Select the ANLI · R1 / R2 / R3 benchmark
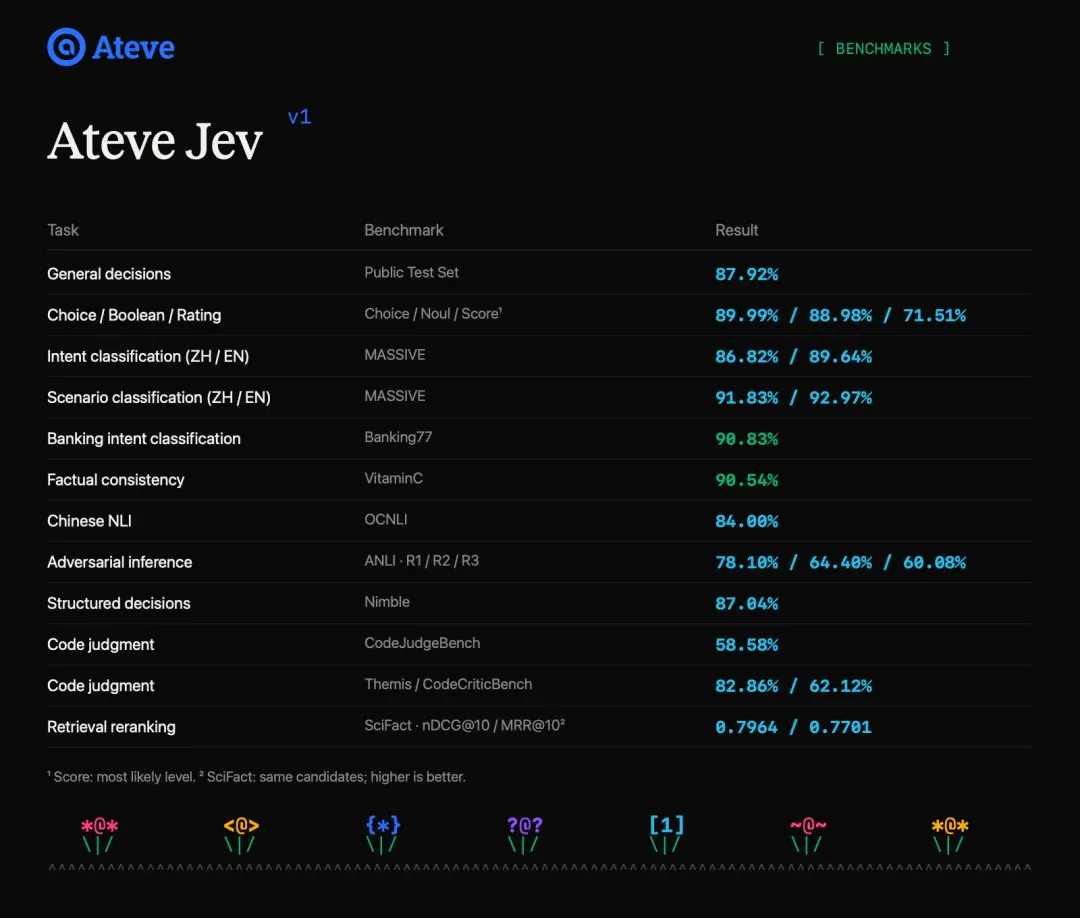Screen dimensions: 1080x918 [x=422, y=561]
